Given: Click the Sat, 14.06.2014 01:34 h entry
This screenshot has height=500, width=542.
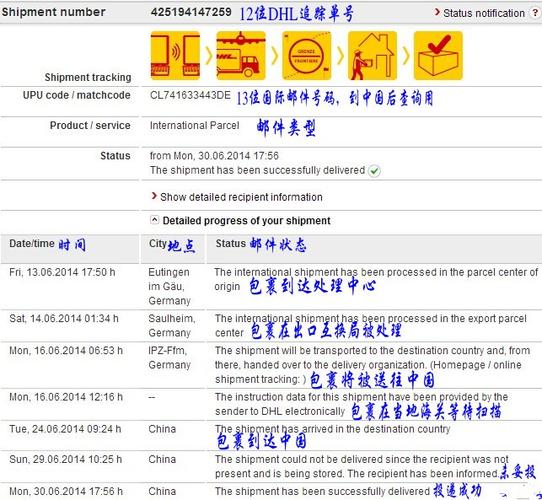Looking at the screenshot, I should click(64, 318).
